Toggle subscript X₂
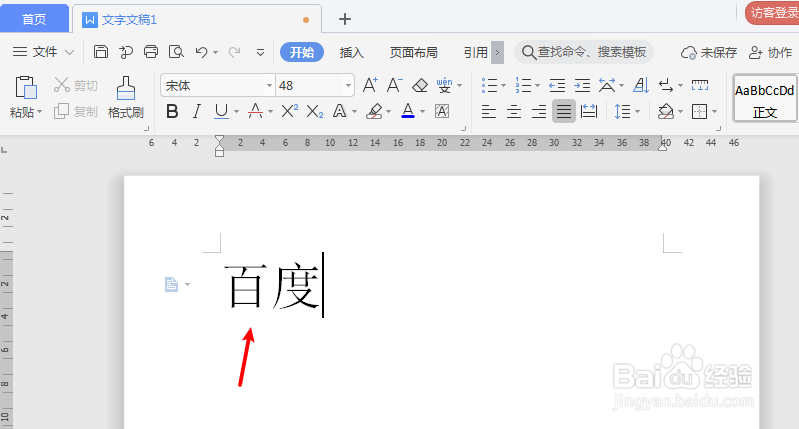 point(314,111)
